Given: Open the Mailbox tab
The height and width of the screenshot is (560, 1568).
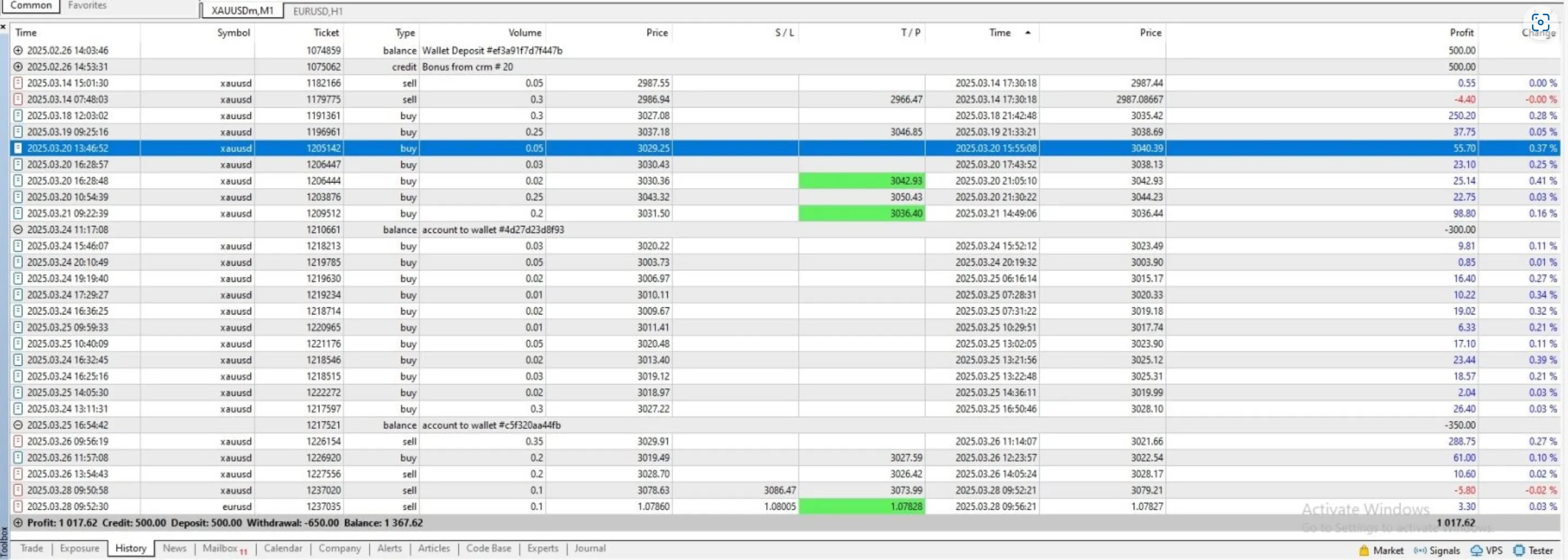Looking at the screenshot, I should [225, 549].
